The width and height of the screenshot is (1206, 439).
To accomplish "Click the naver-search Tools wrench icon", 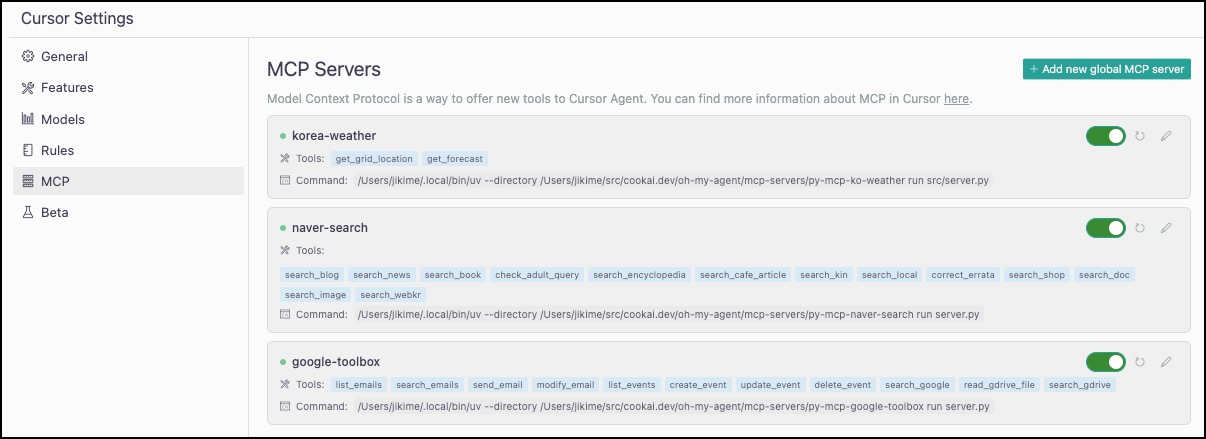I will tap(284, 250).
